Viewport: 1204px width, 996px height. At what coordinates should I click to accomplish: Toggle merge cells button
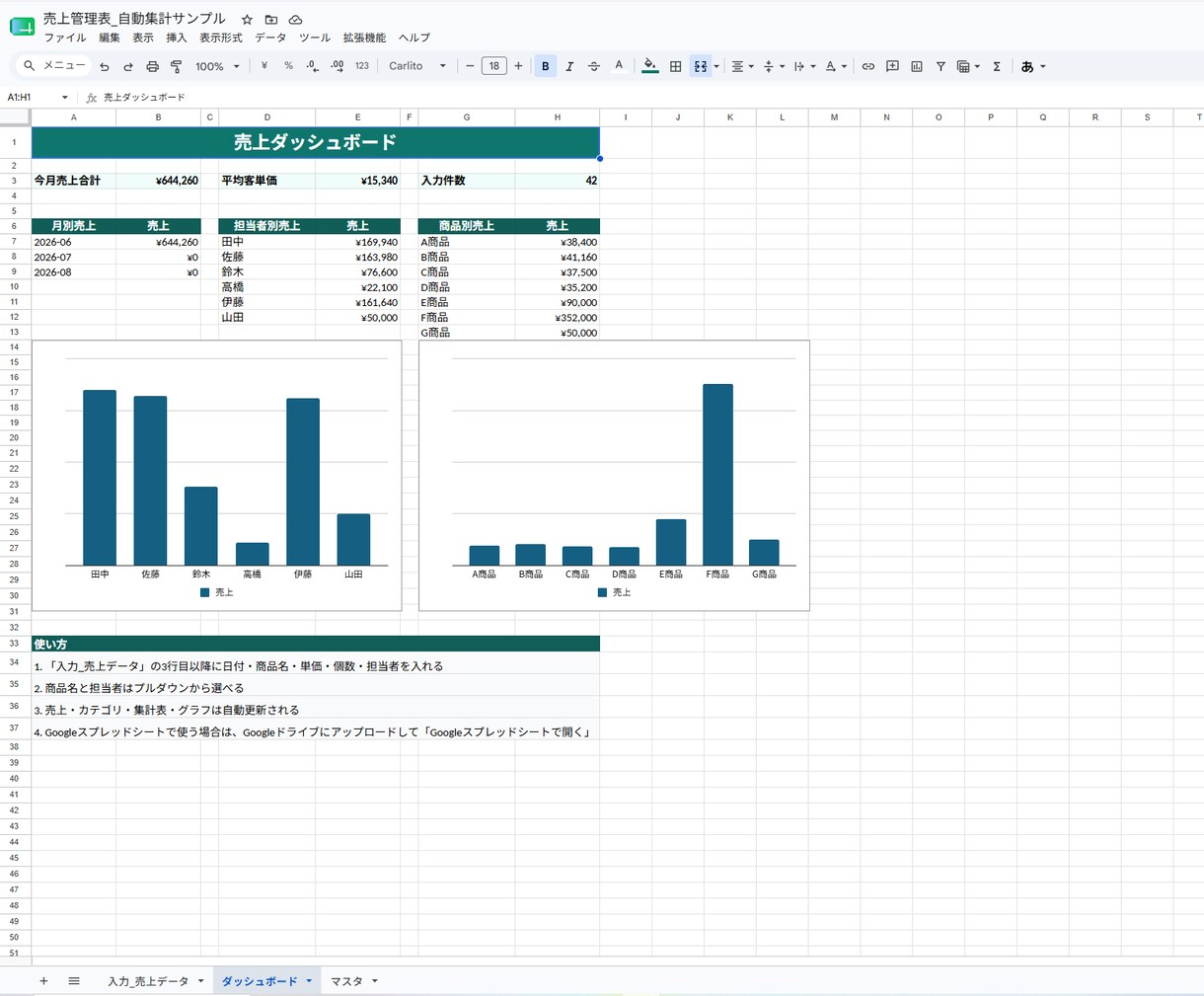tap(701, 66)
